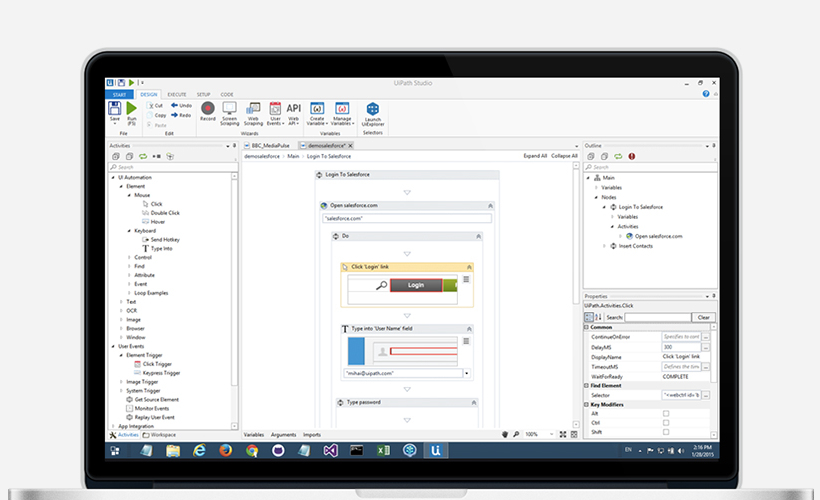Open Firefox from the taskbar
This screenshot has height=500, width=820.
tap(225, 451)
